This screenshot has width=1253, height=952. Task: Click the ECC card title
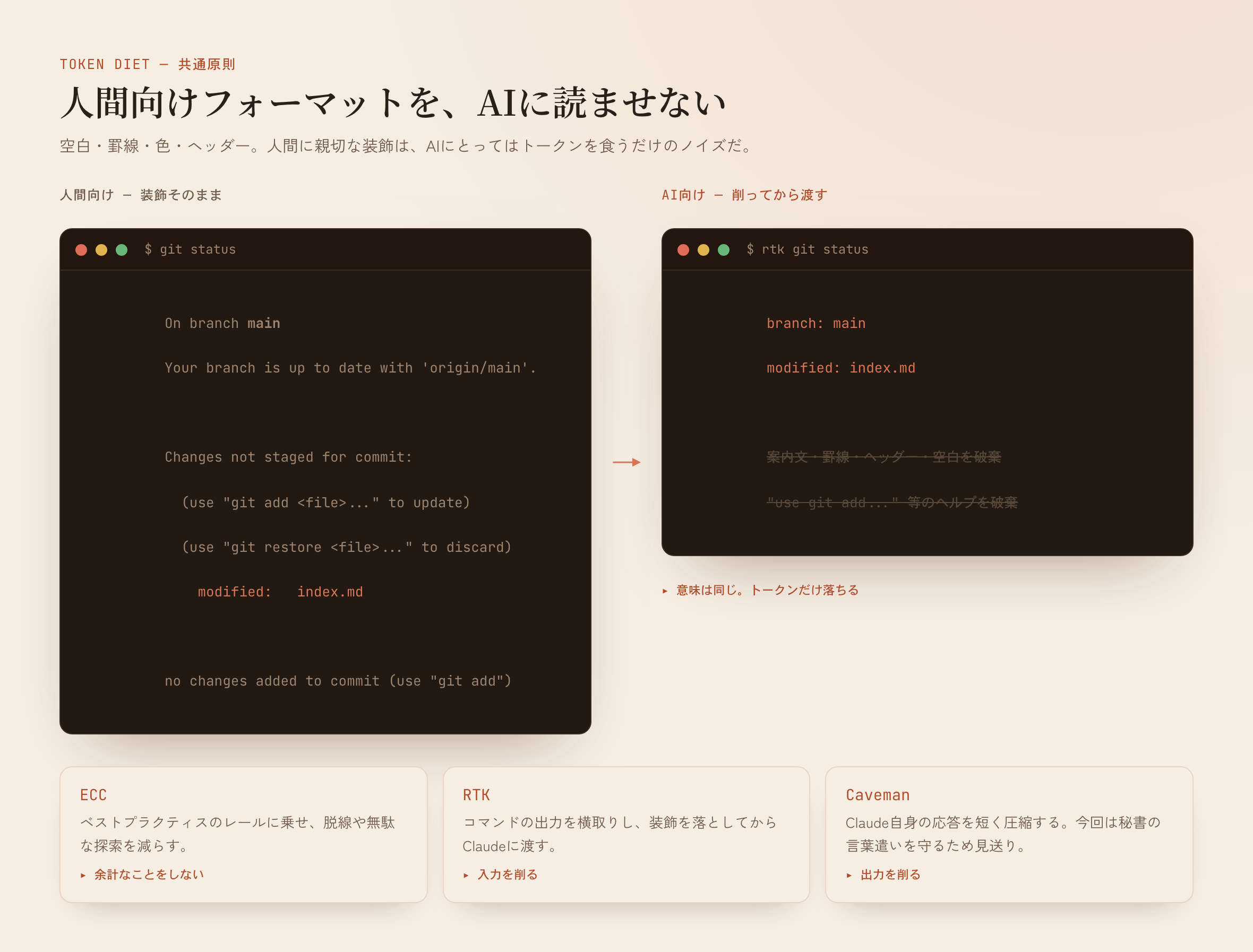[x=93, y=795]
